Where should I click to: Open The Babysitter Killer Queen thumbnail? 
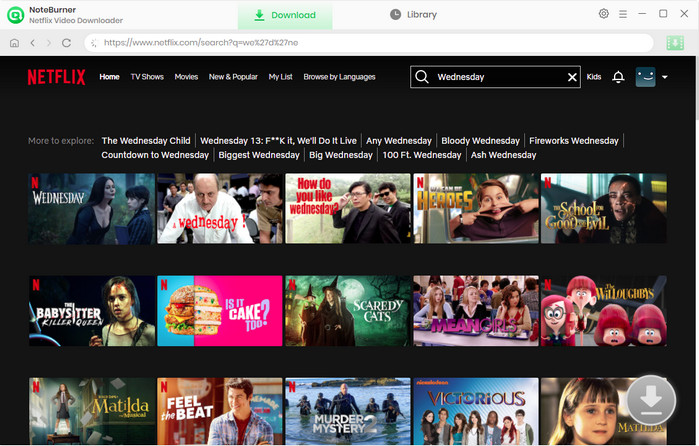[x=92, y=311]
